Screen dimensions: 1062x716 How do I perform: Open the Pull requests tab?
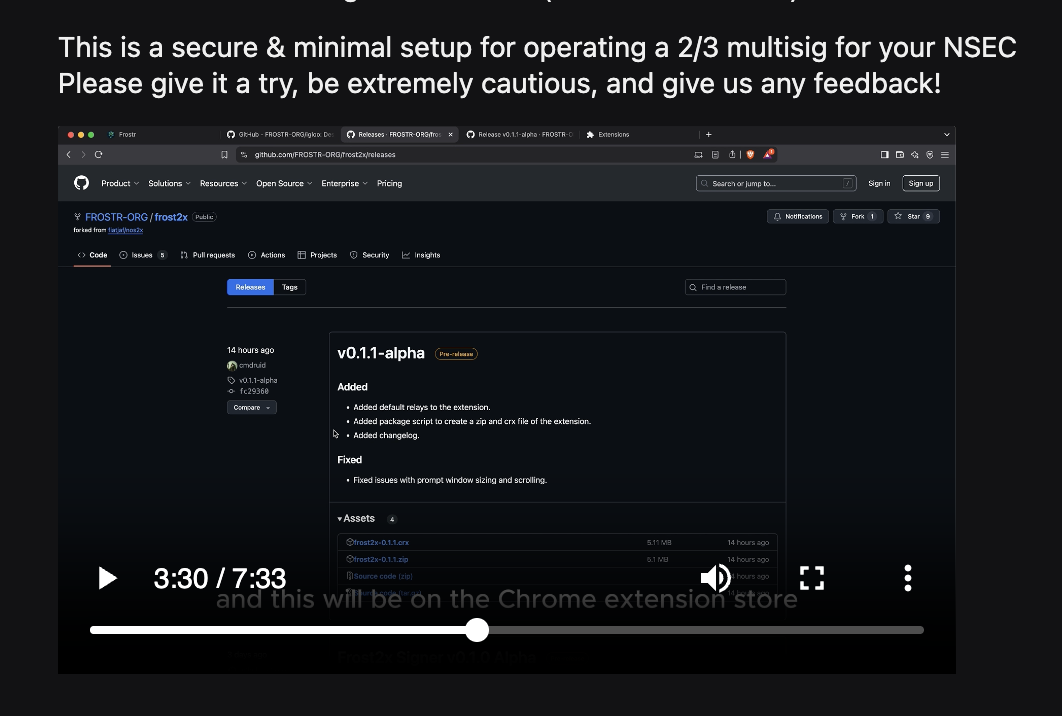coord(207,255)
